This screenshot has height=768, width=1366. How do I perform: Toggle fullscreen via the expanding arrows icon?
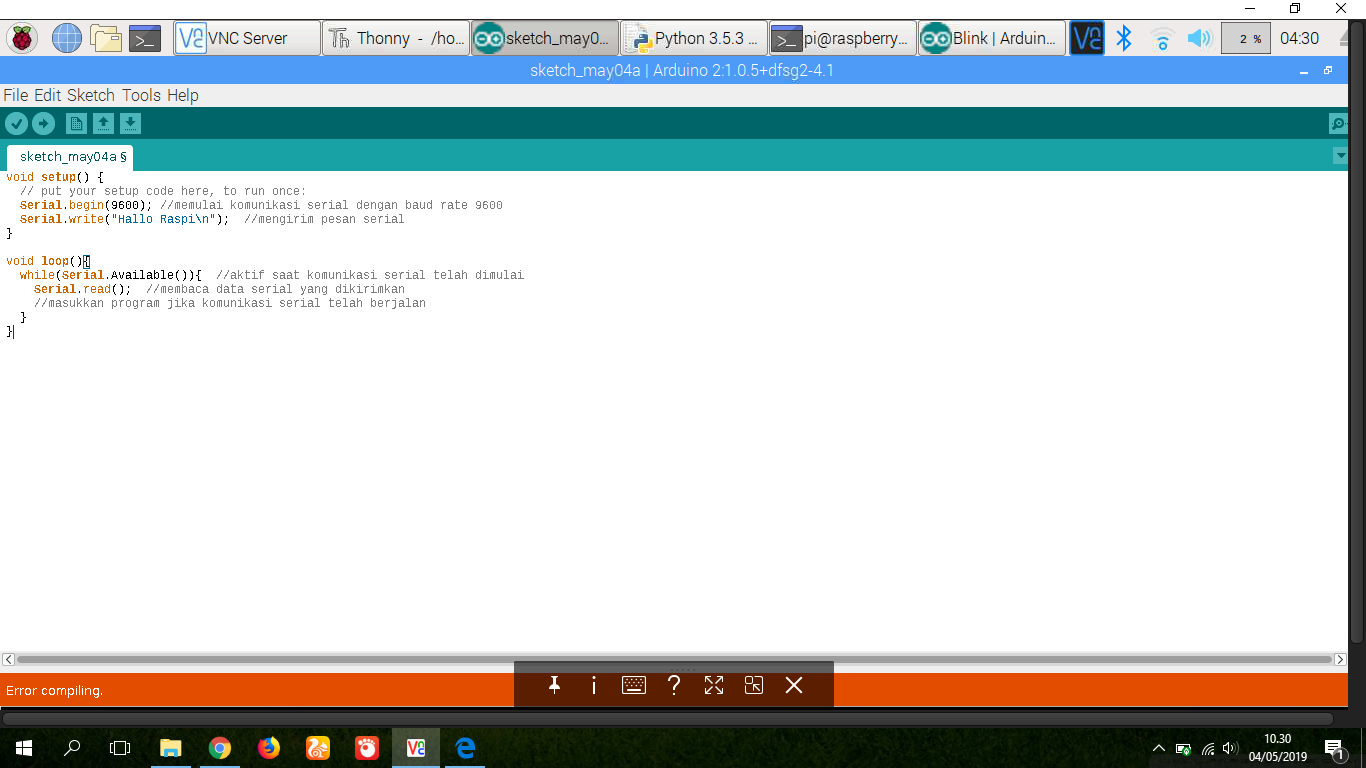pos(713,686)
